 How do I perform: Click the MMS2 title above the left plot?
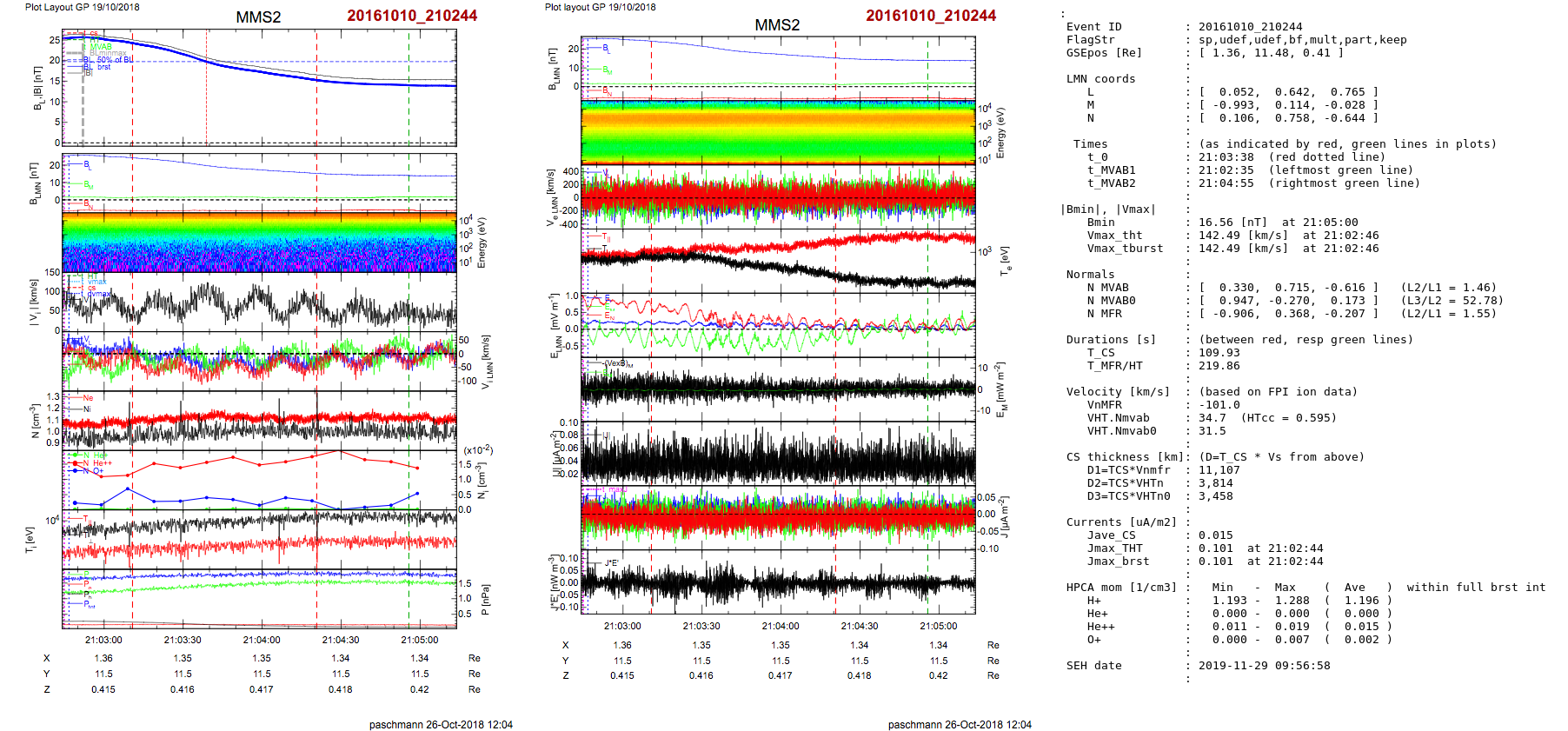point(258,17)
